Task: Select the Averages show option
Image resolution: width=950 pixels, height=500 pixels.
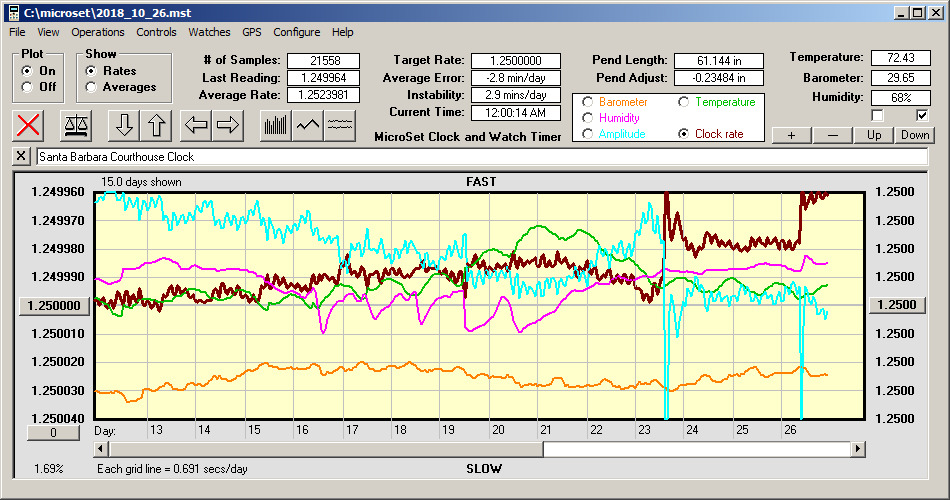Action: (91, 87)
